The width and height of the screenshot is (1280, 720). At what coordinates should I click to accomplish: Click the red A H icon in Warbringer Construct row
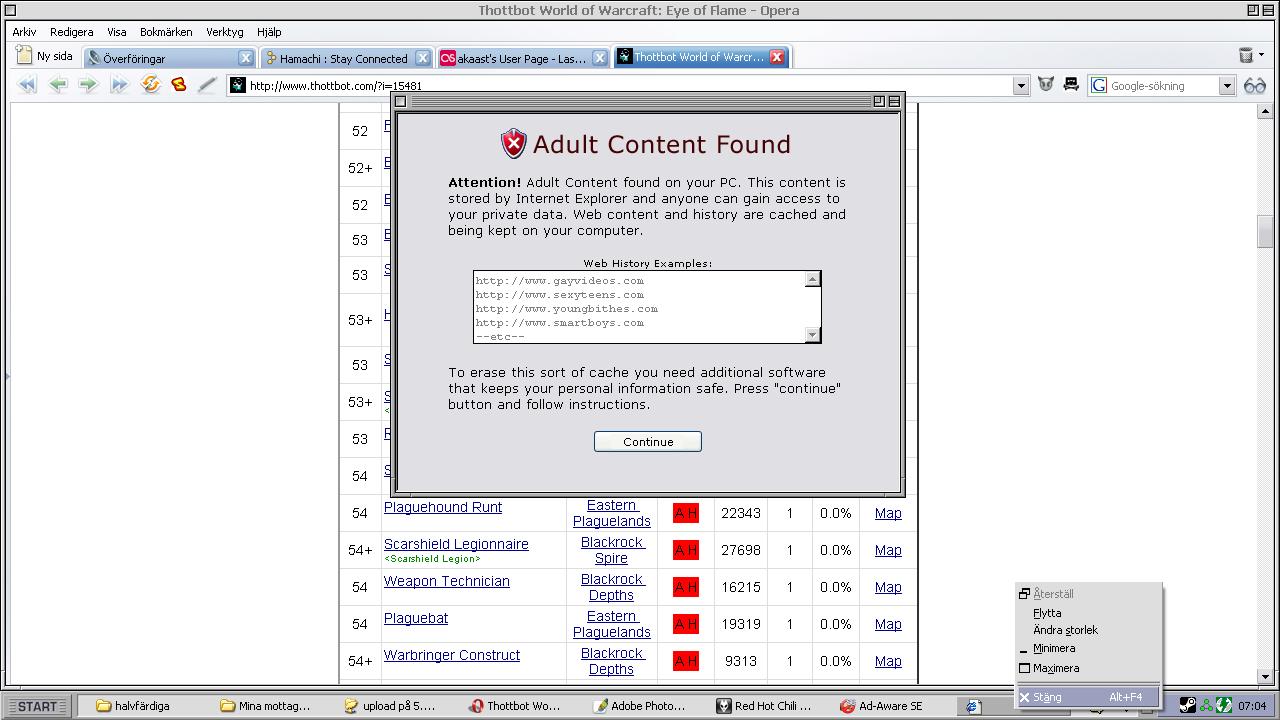click(685, 661)
